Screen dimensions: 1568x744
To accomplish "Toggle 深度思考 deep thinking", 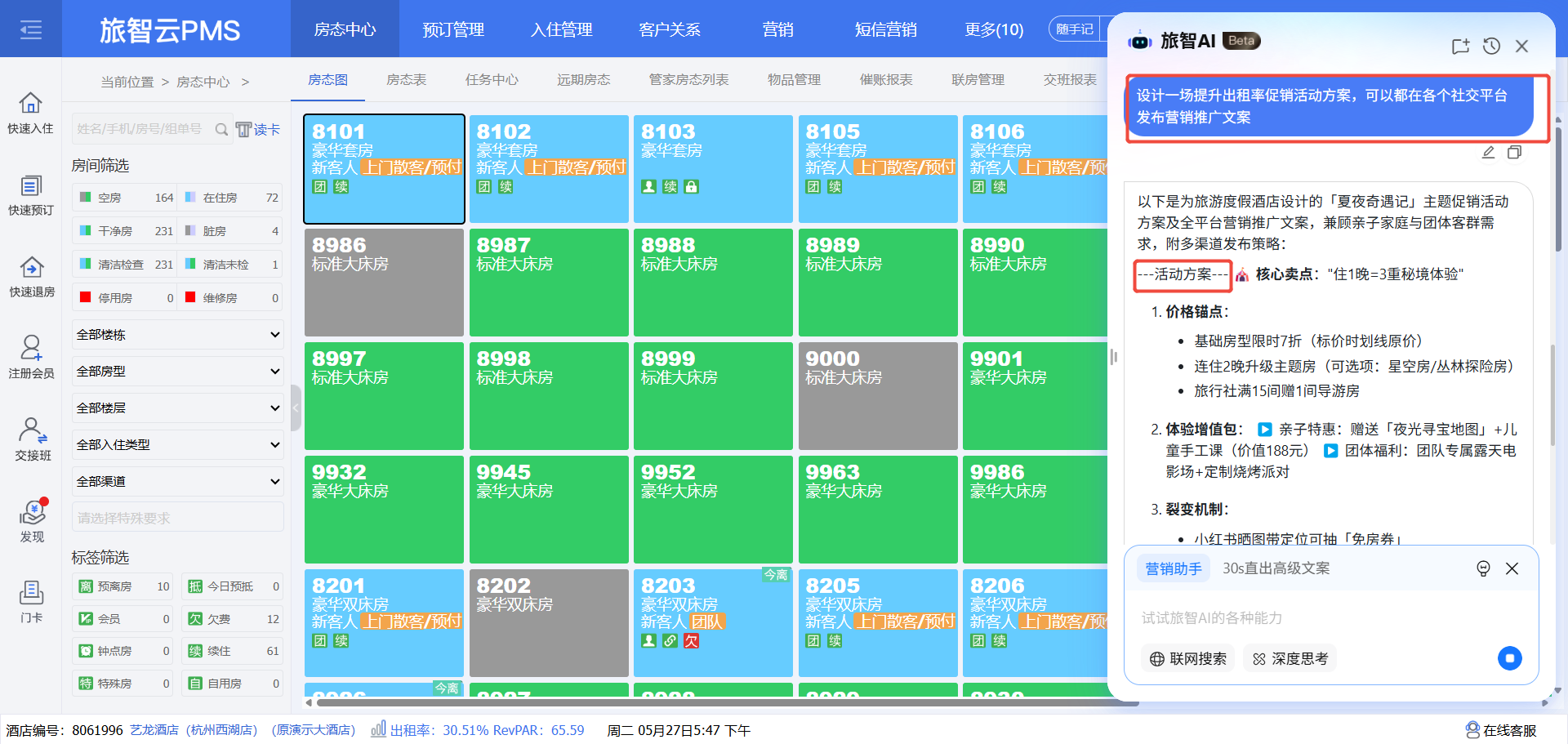I will coord(1290,658).
